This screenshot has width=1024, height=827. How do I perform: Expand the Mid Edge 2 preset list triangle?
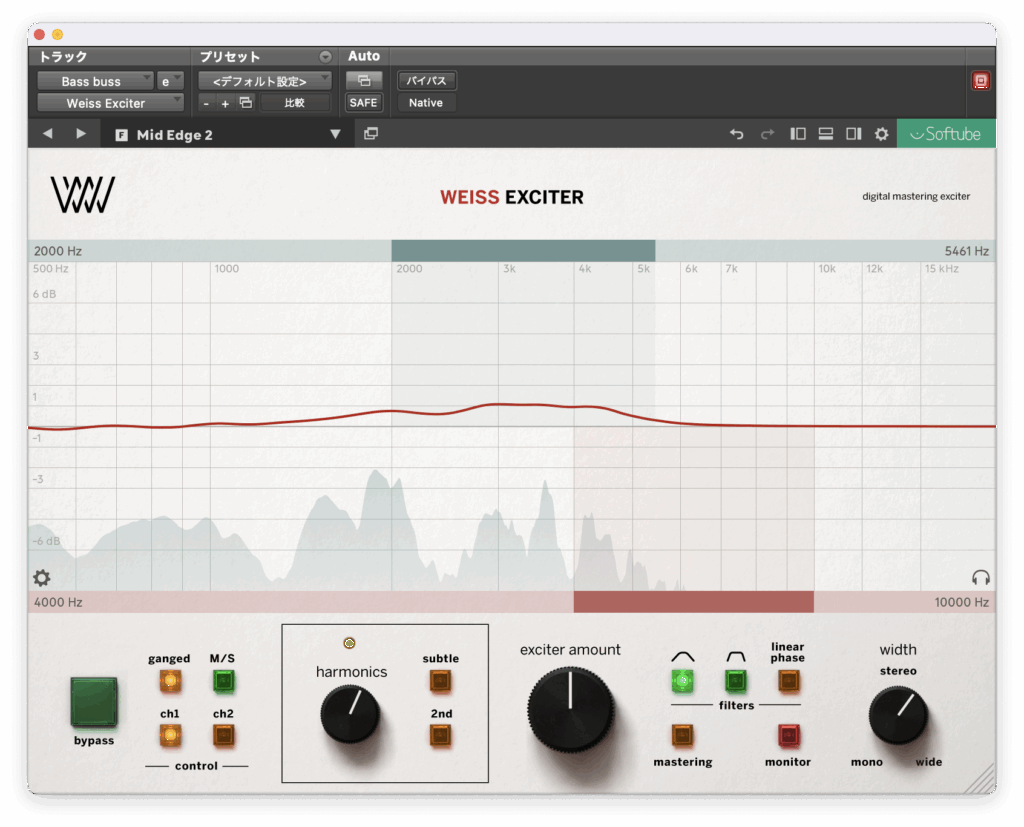[x=335, y=134]
